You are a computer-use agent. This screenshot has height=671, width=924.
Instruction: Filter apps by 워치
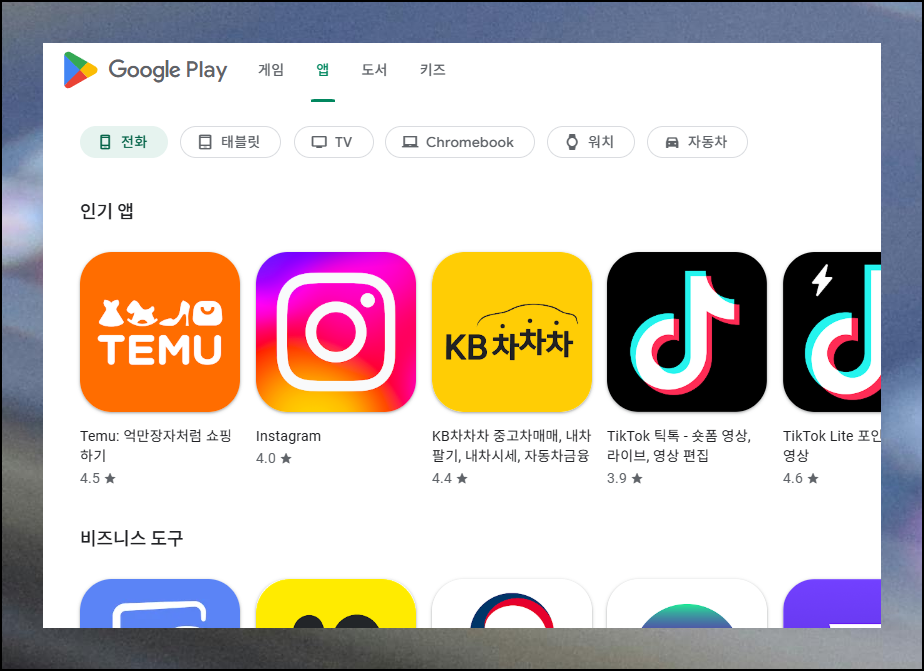pos(590,142)
